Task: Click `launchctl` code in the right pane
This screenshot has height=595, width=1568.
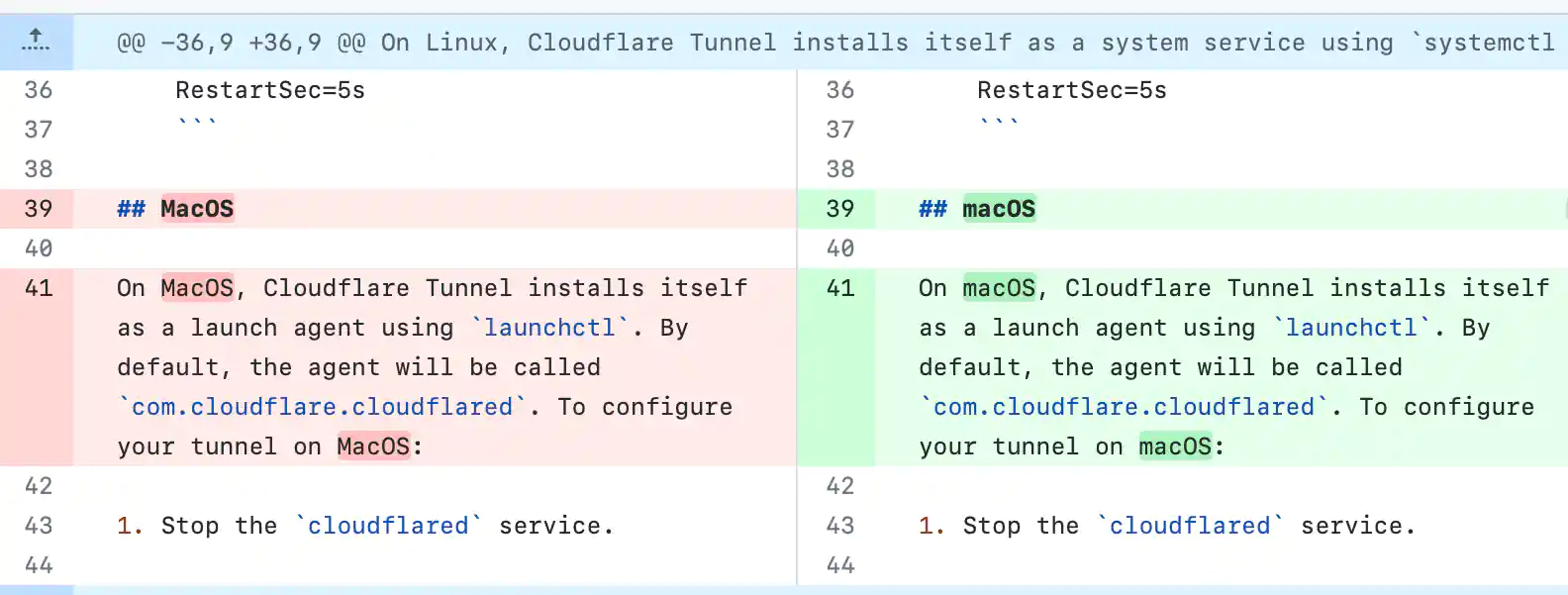Action: [x=1351, y=328]
